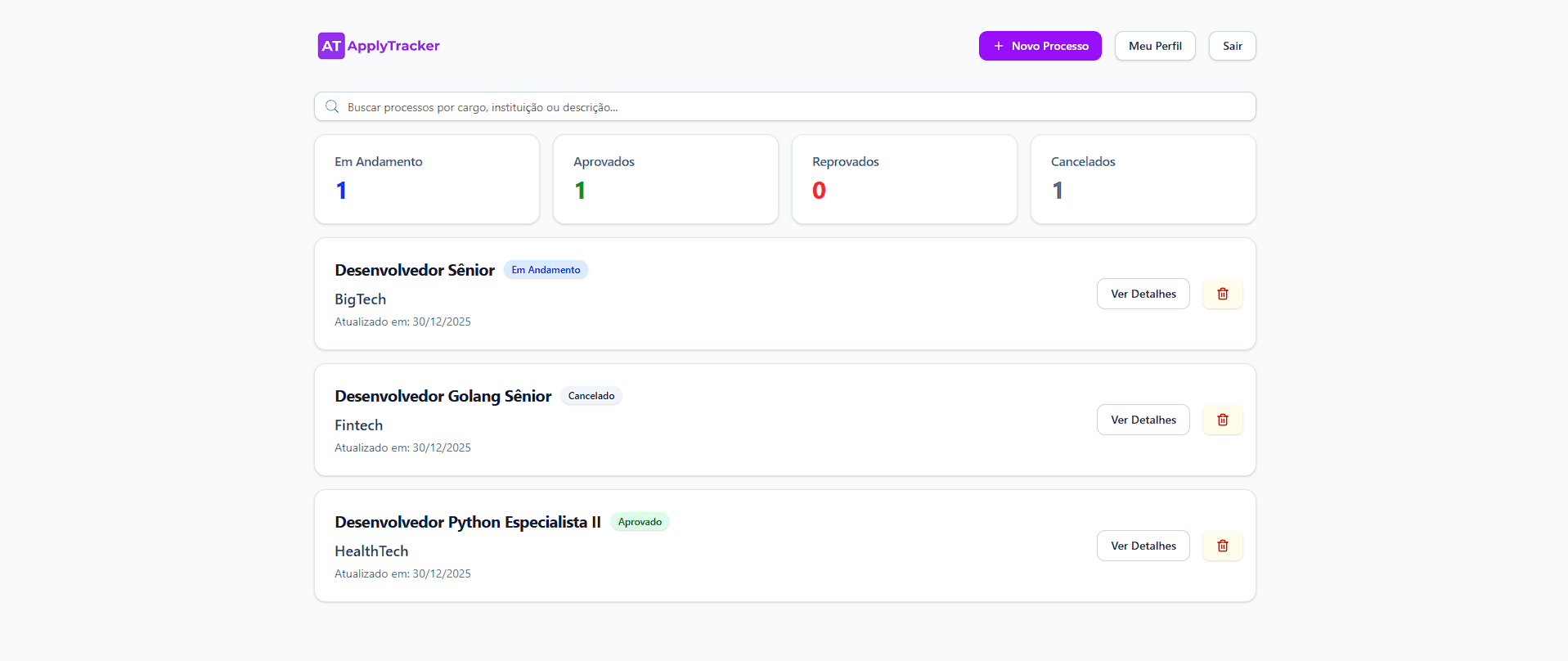The image size is (1568, 661).
Task: Click the magnifying glass search icon
Action: pyautogui.click(x=332, y=107)
